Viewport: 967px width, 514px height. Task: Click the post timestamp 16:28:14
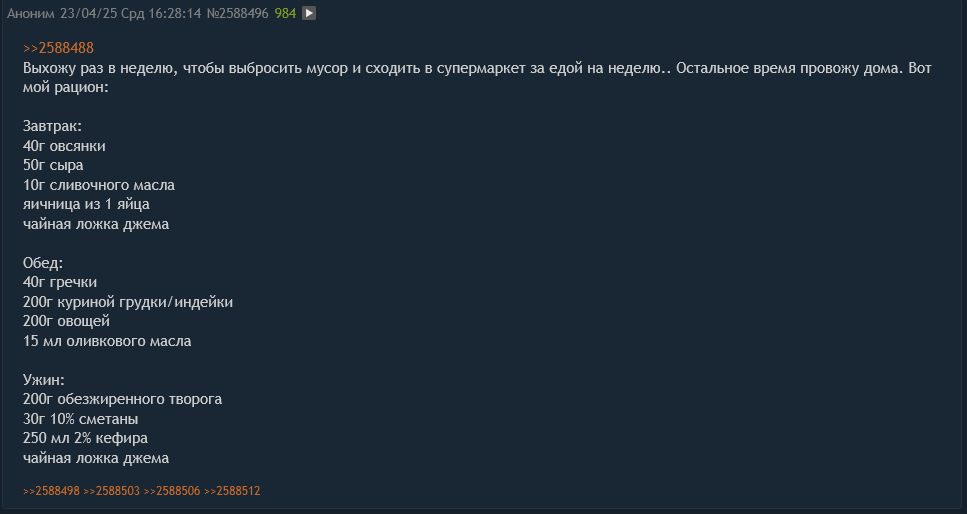175,13
